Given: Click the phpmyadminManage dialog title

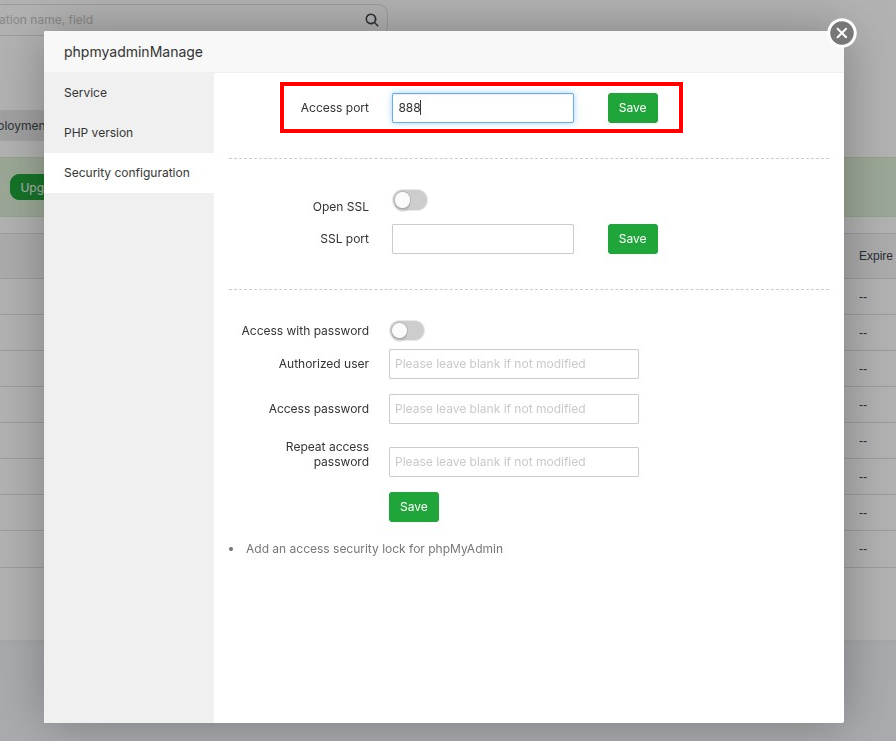Looking at the screenshot, I should click(133, 52).
